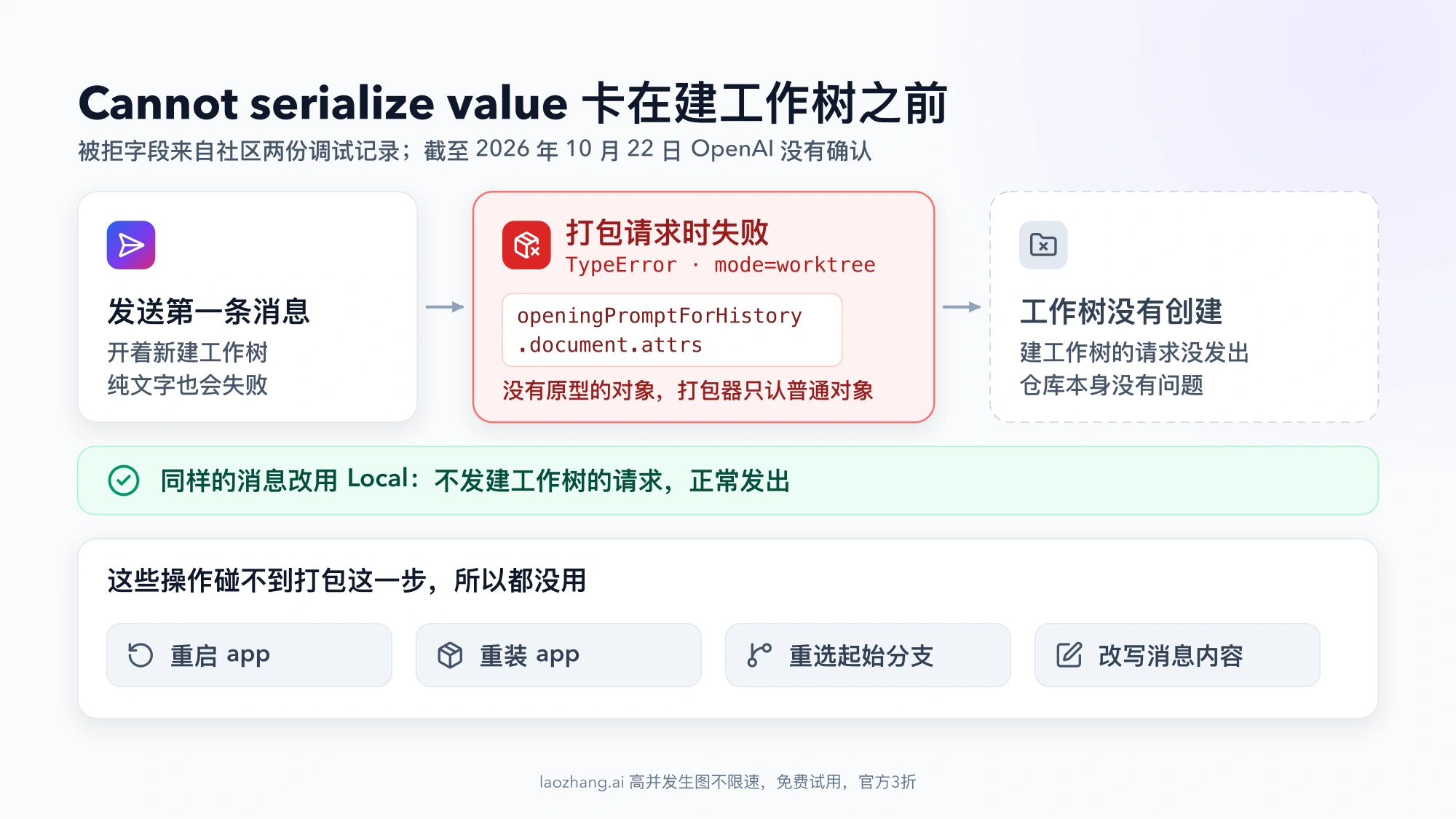Click the text 仓库本身没有问题
The image size is (1456, 819).
1112,385
